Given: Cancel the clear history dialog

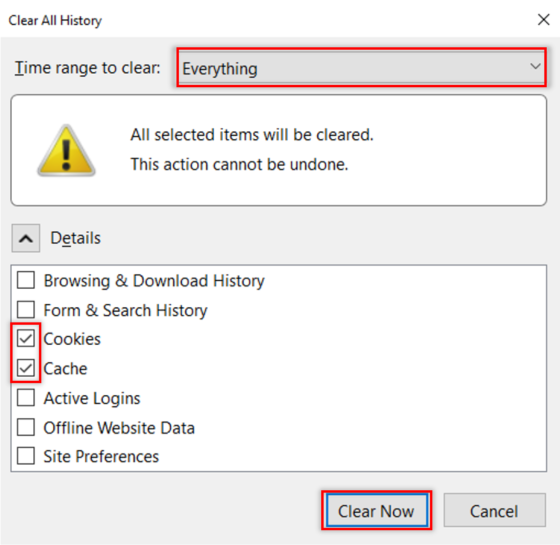Looking at the screenshot, I should 495,510.
